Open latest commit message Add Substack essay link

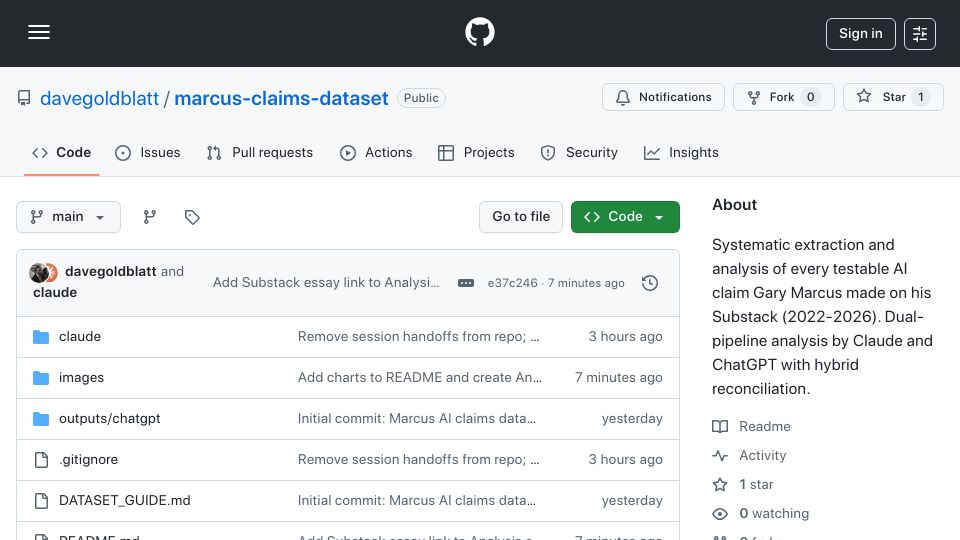[326, 282]
